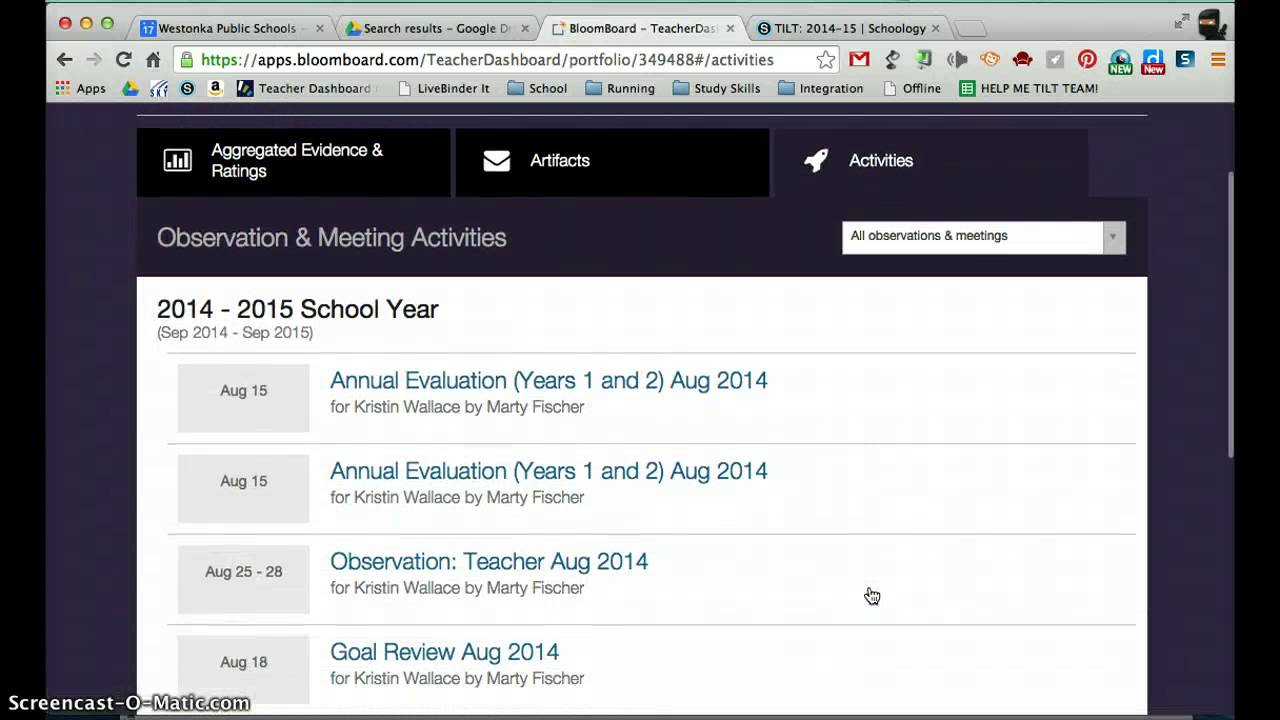Open the Amazon bookmark icon
Screen dimensions: 1280x720
[x=215, y=88]
